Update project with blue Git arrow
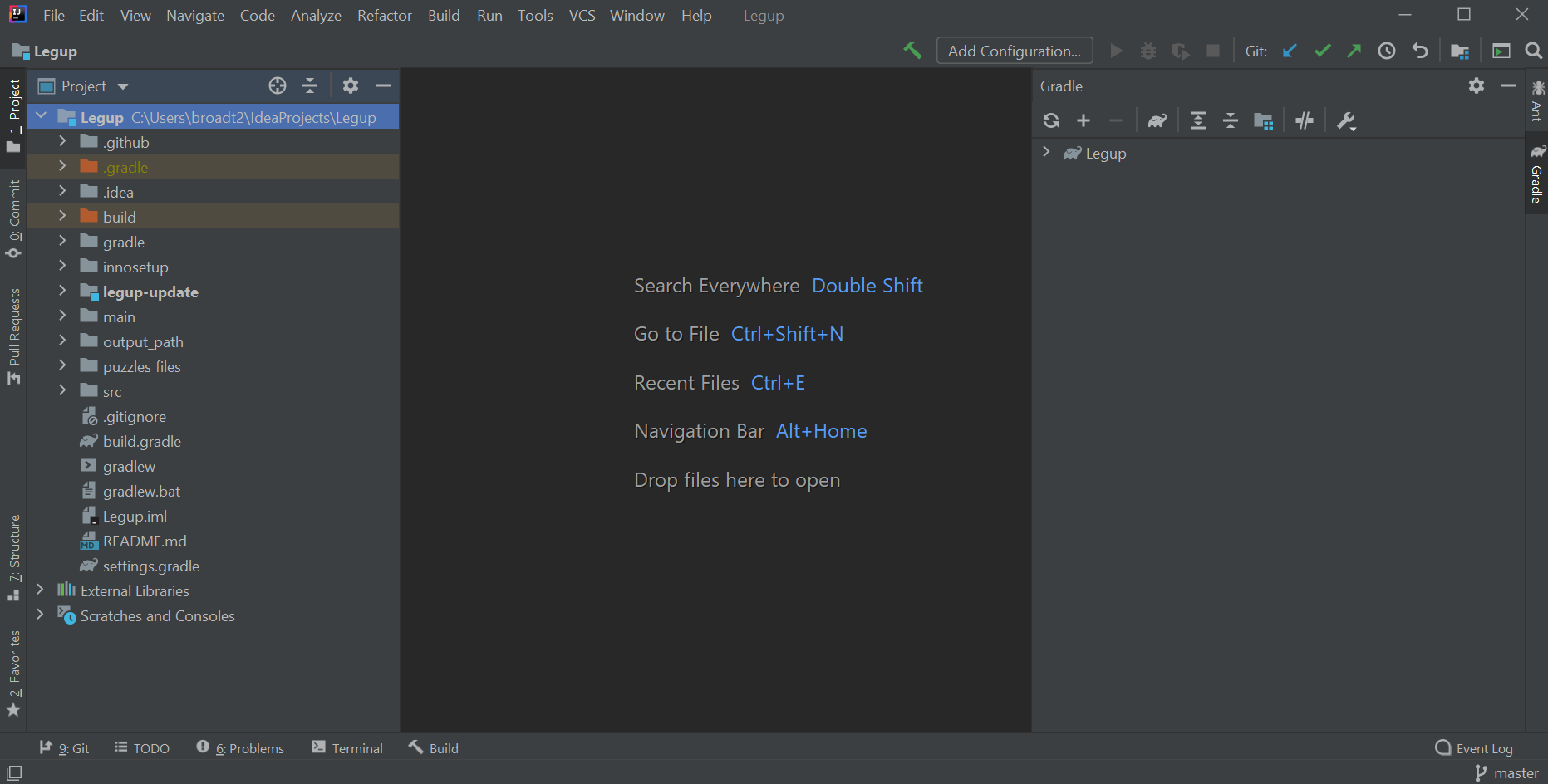The width and height of the screenshot is (1548, 784). click(x=1290, y=51)
